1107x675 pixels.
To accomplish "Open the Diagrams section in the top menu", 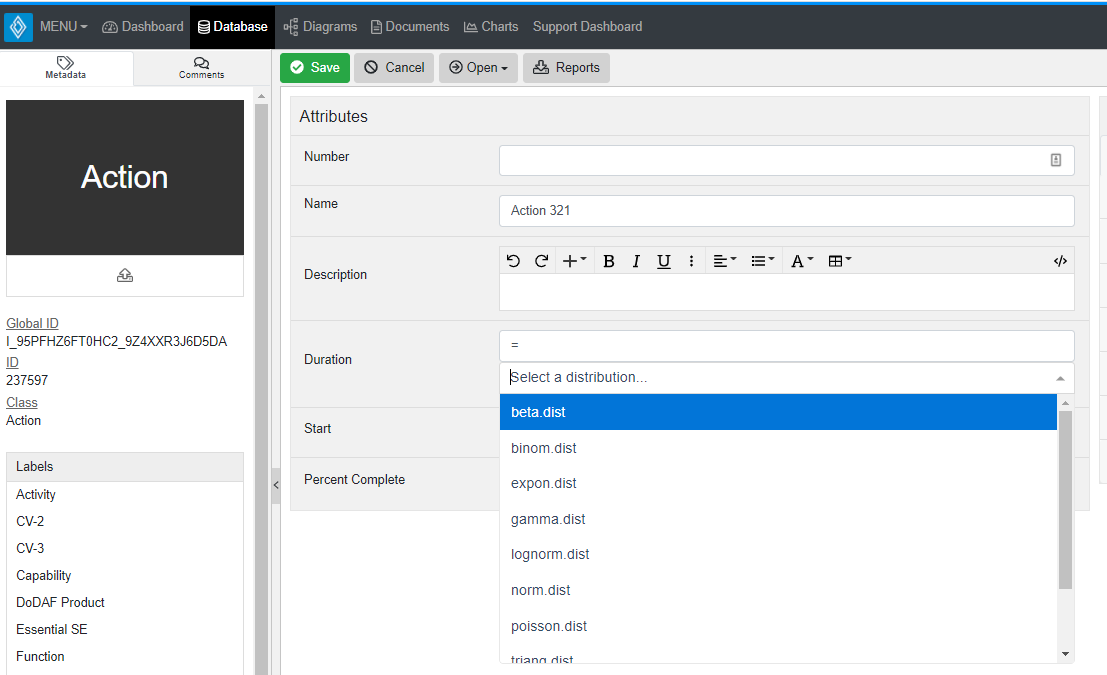I will (x=320, y=27).
